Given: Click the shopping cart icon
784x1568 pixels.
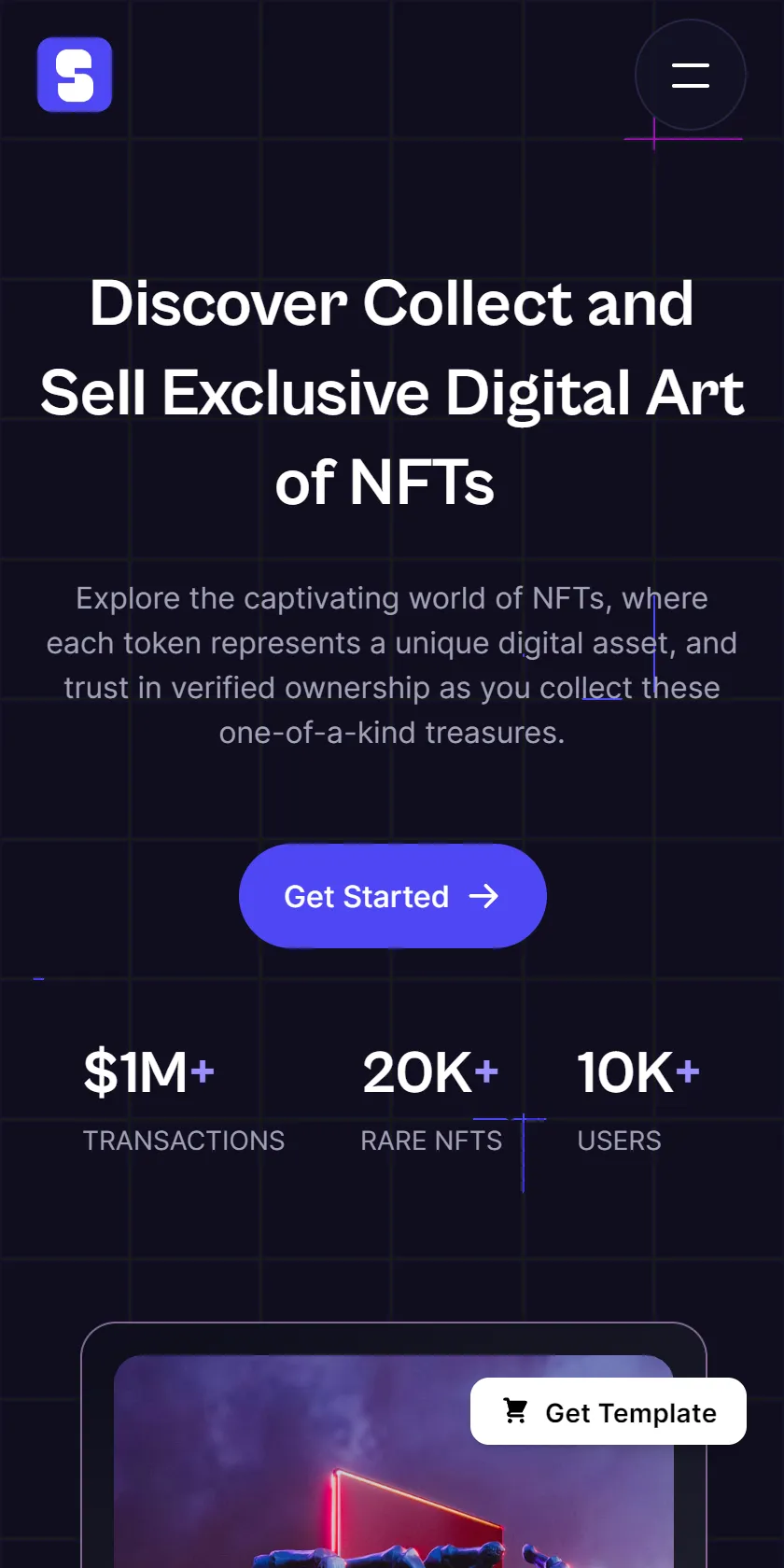Looking at the screenshot, I should pos(515,1411).
